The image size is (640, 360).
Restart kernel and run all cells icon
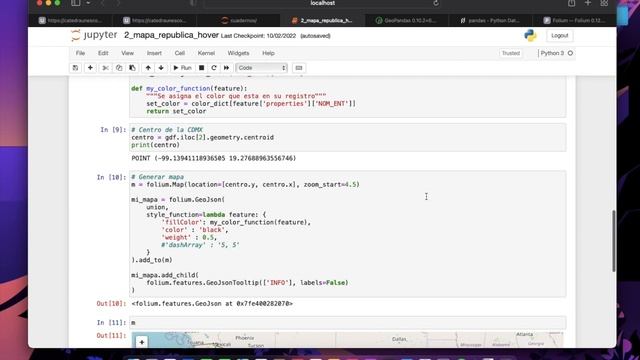click(227, 68)
